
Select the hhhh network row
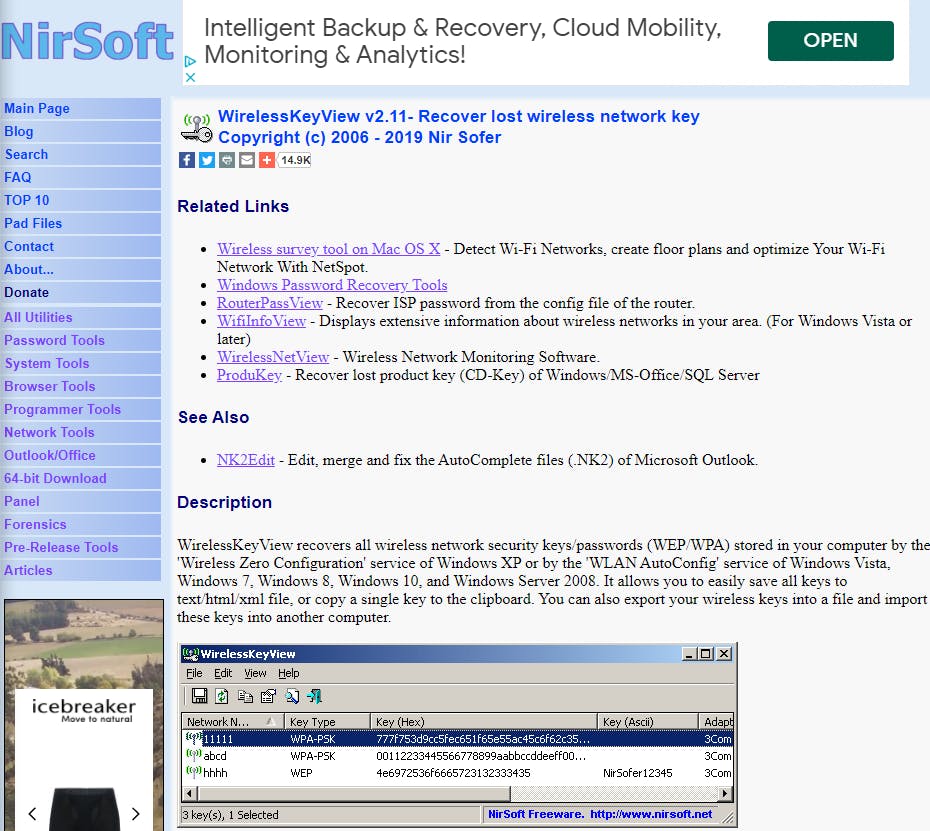point(457,773)
